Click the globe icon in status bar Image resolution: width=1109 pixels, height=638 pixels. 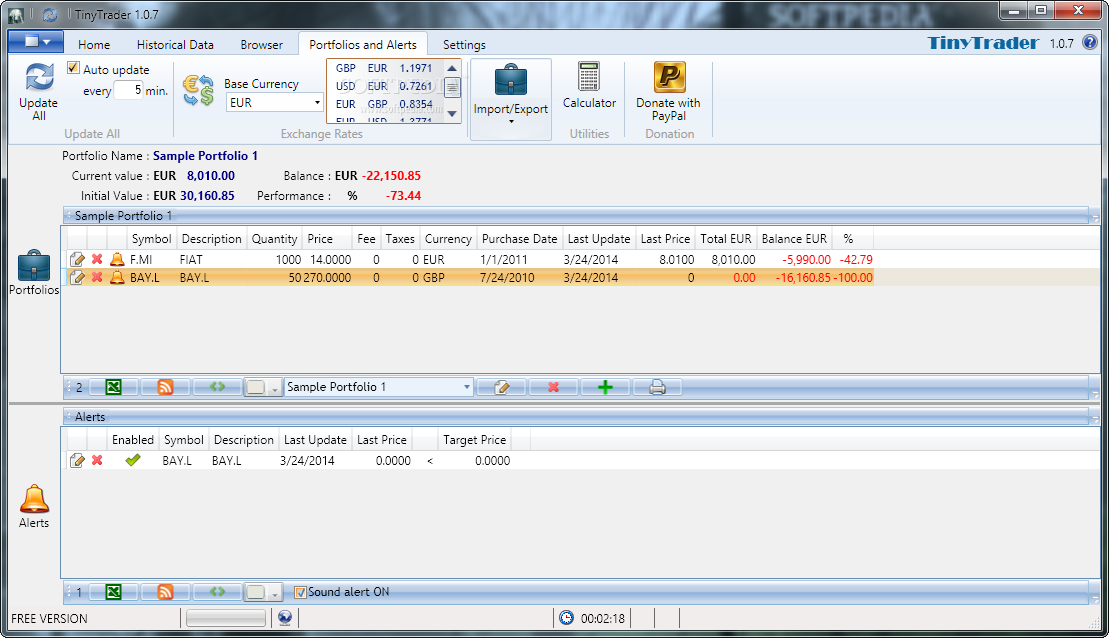[285, 618]
